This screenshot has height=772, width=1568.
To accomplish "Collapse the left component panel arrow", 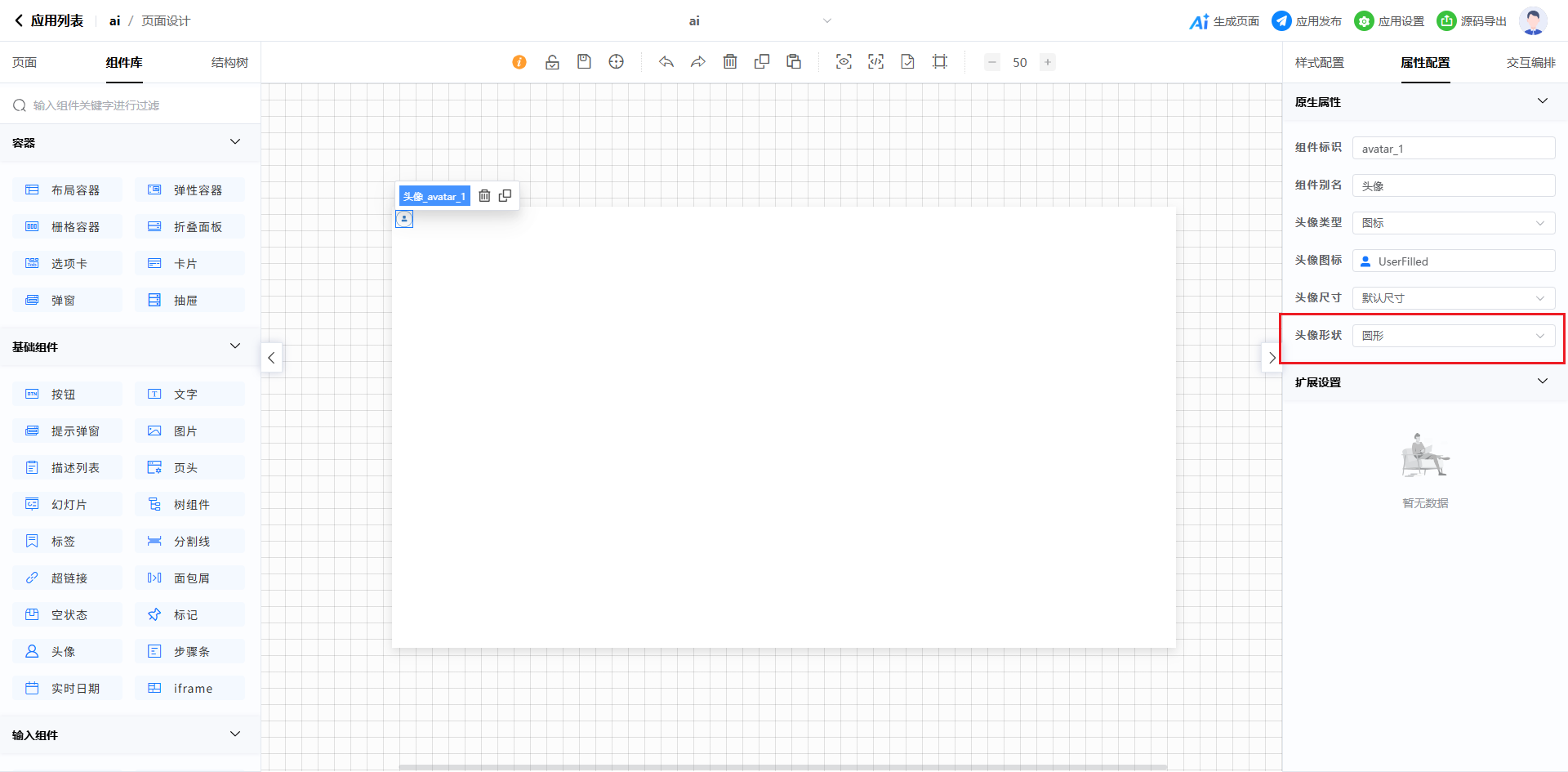I will click(x=271, y=358).
